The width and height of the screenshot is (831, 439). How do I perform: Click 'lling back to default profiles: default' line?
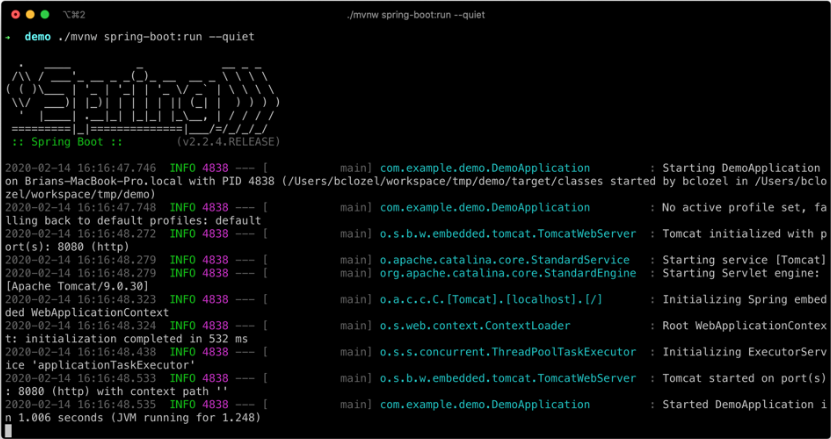pos(133,220)
